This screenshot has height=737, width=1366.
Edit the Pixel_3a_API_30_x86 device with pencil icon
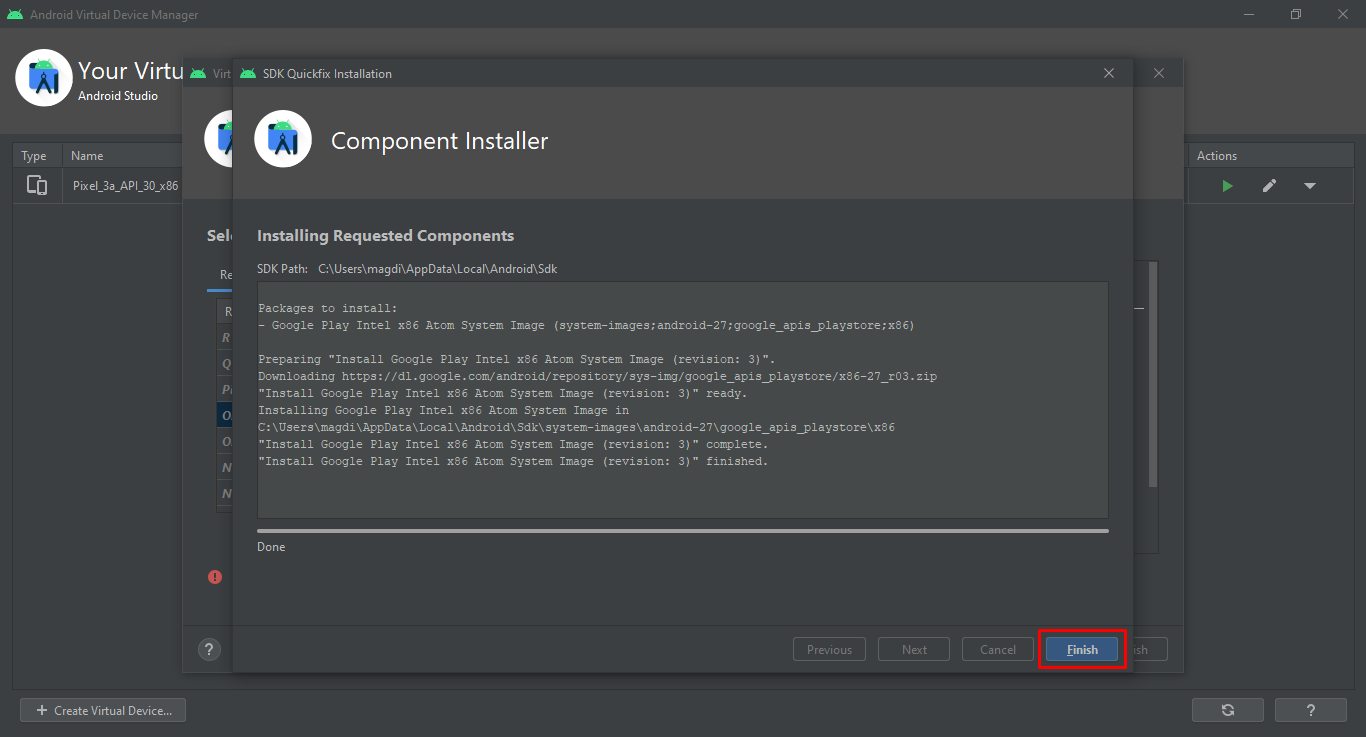tap(1269, 186)
